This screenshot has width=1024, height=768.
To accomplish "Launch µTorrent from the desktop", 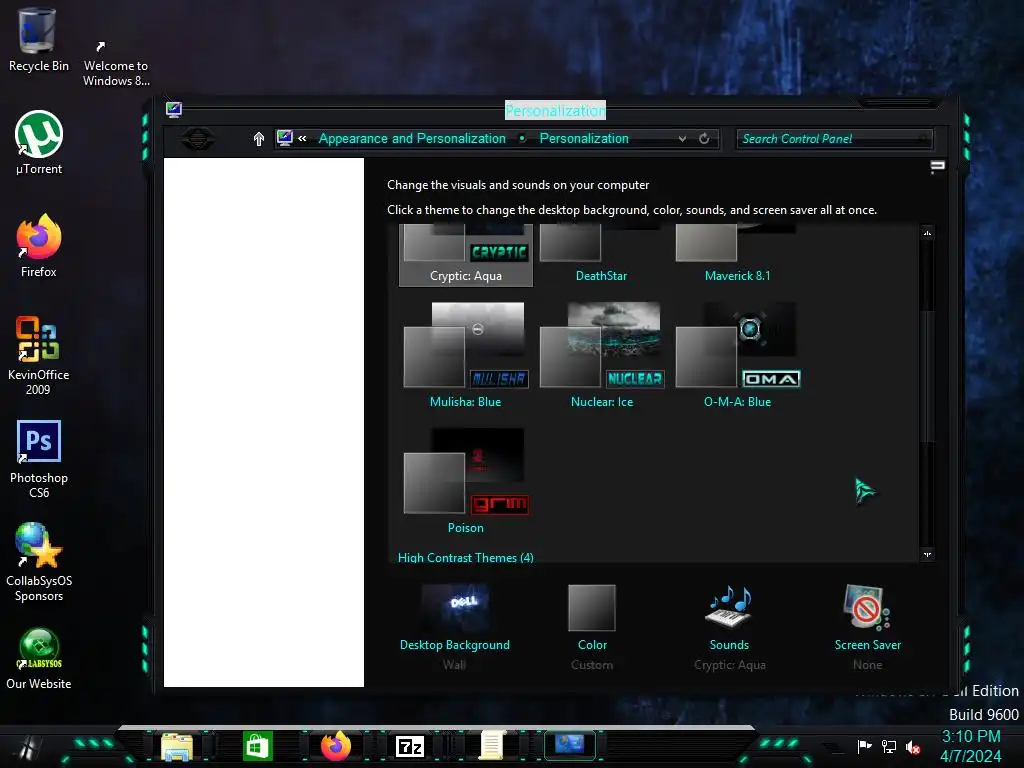I will click(39, 143).
